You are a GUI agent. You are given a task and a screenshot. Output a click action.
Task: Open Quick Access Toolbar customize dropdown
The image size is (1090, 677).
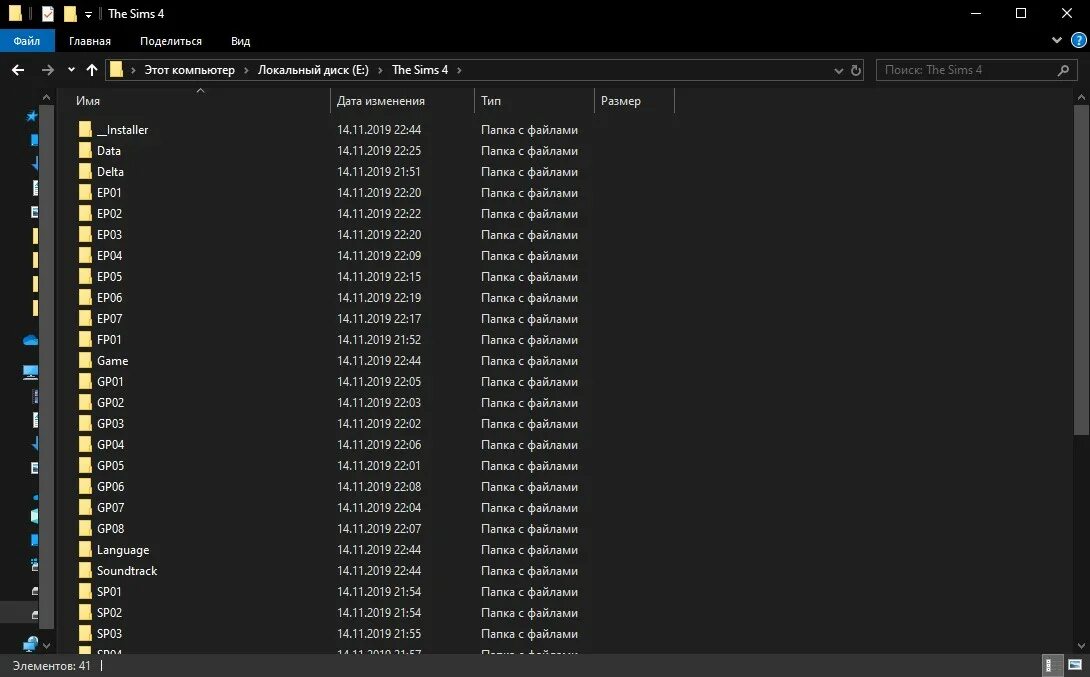pos(88,15)
